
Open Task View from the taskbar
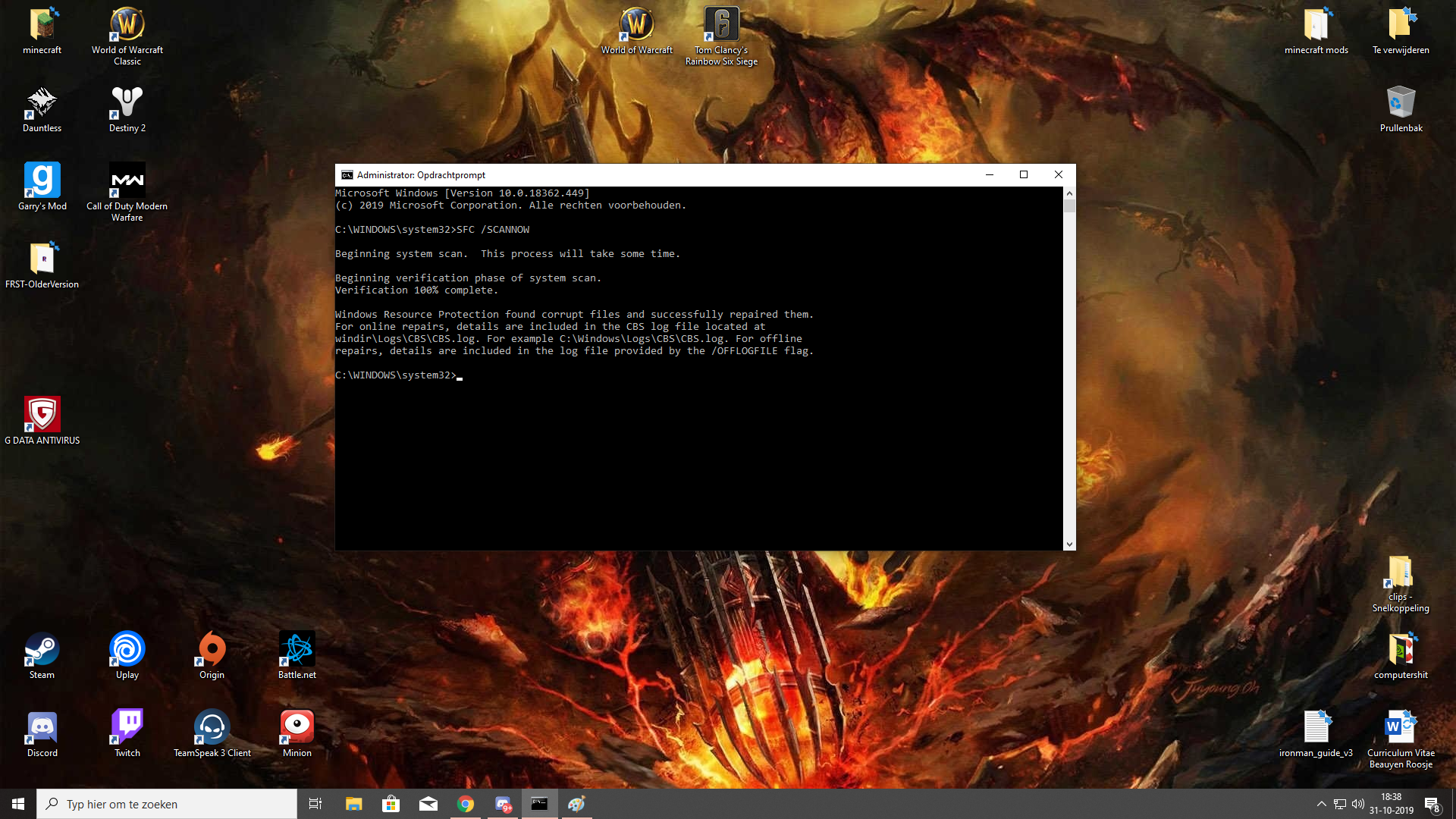coord(315,804)
